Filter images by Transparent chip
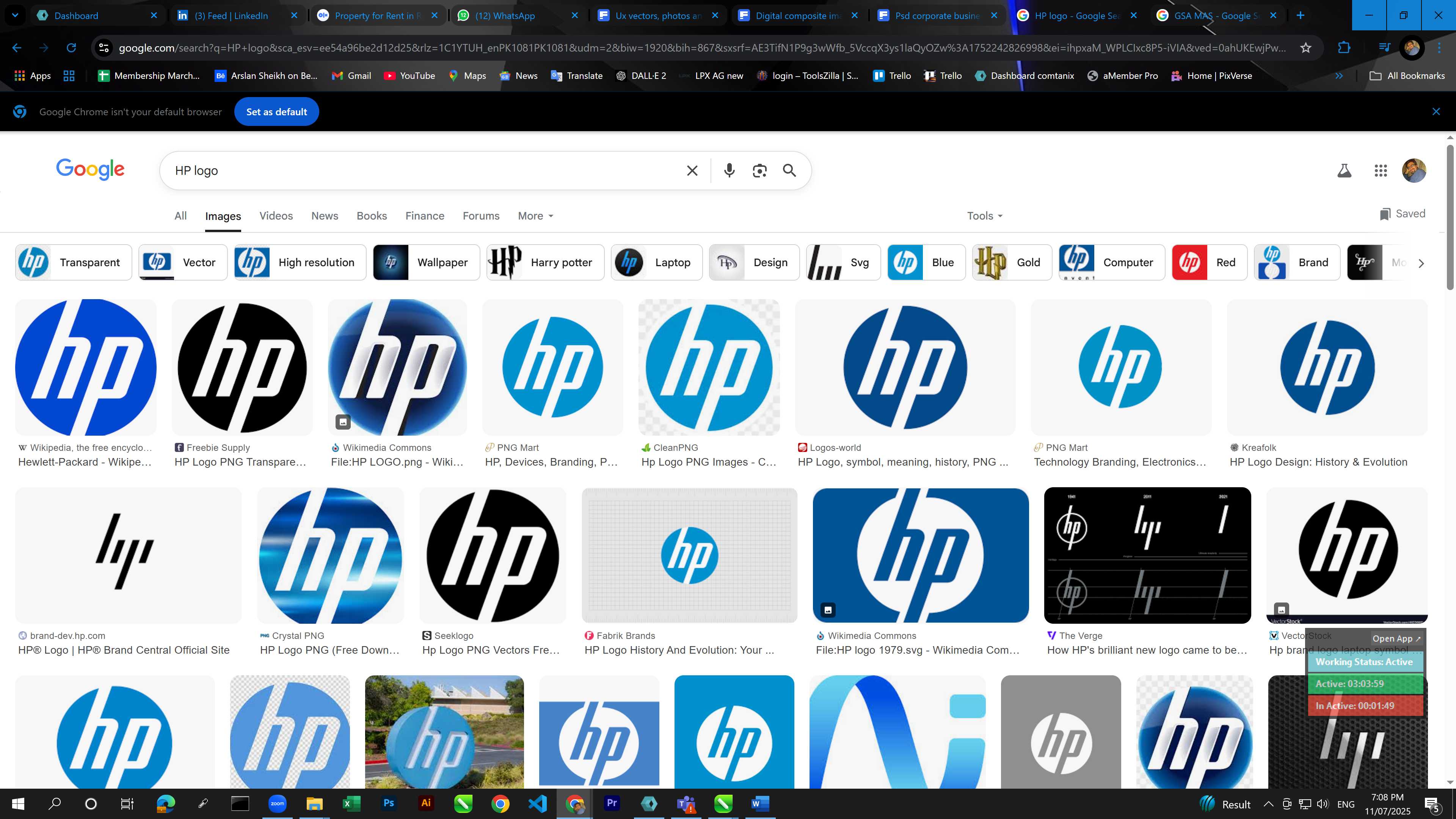Viewport: 1456px width, 819px height. 74,262
